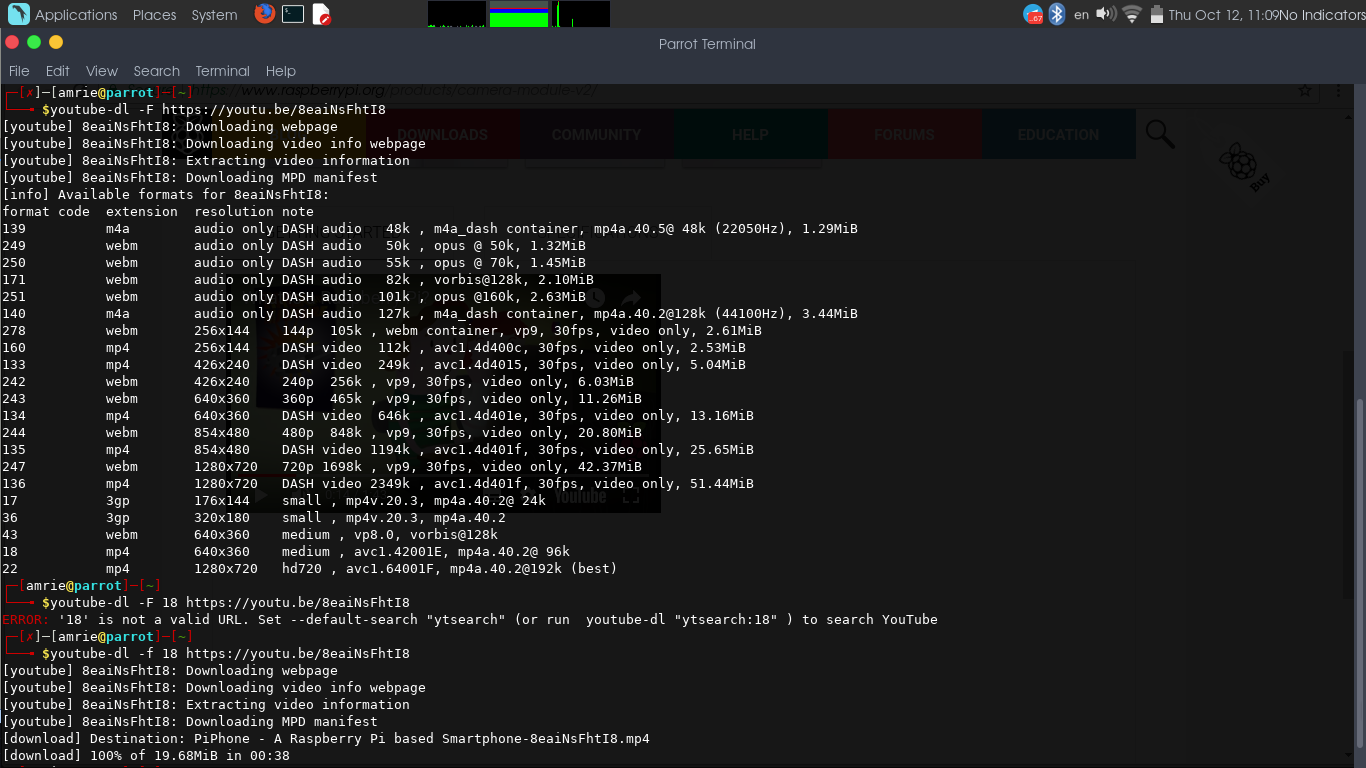Click the format 249 webm row

pos(294,246)
